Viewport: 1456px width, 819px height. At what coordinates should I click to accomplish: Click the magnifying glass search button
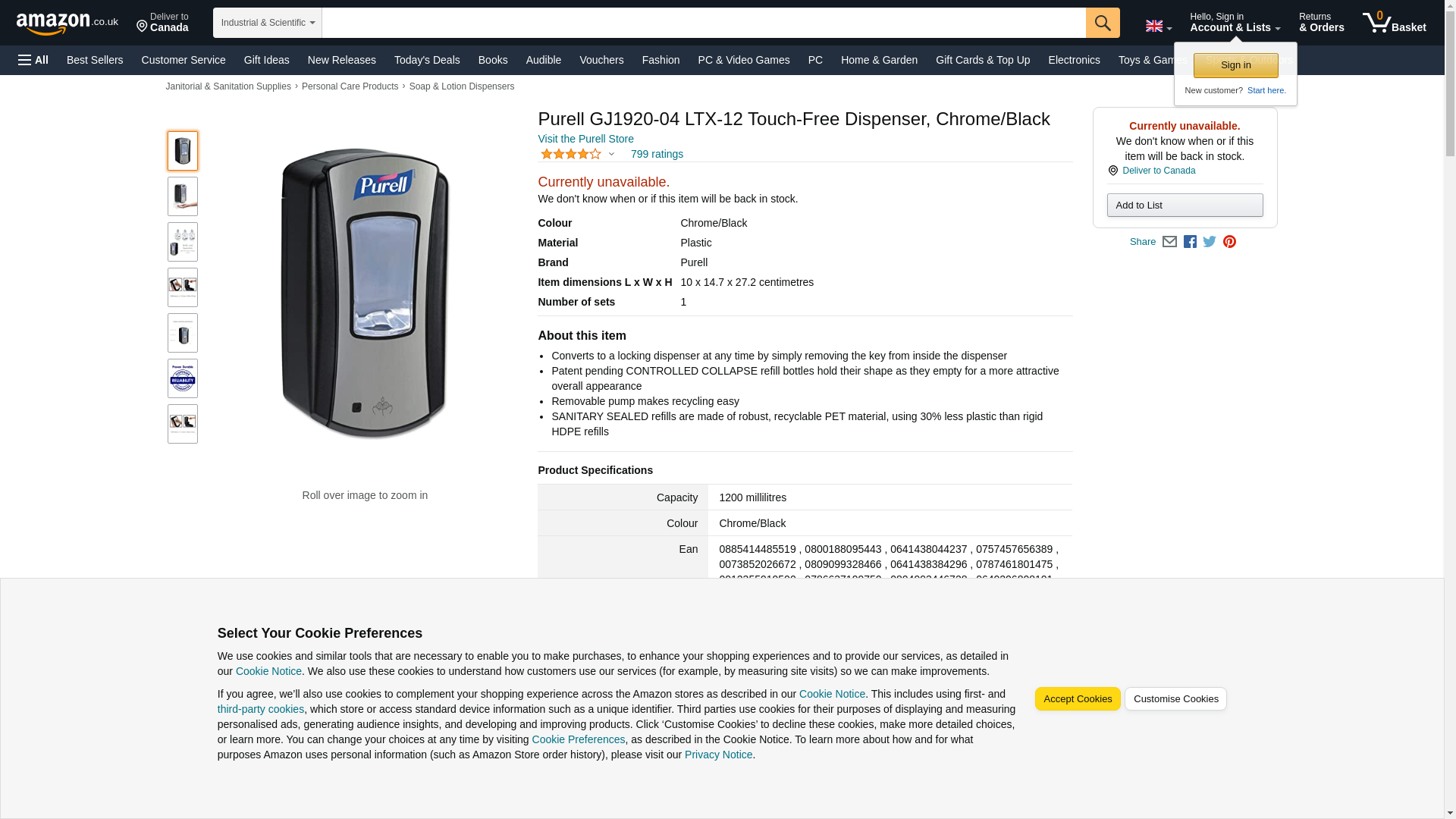coord(1102,23)
